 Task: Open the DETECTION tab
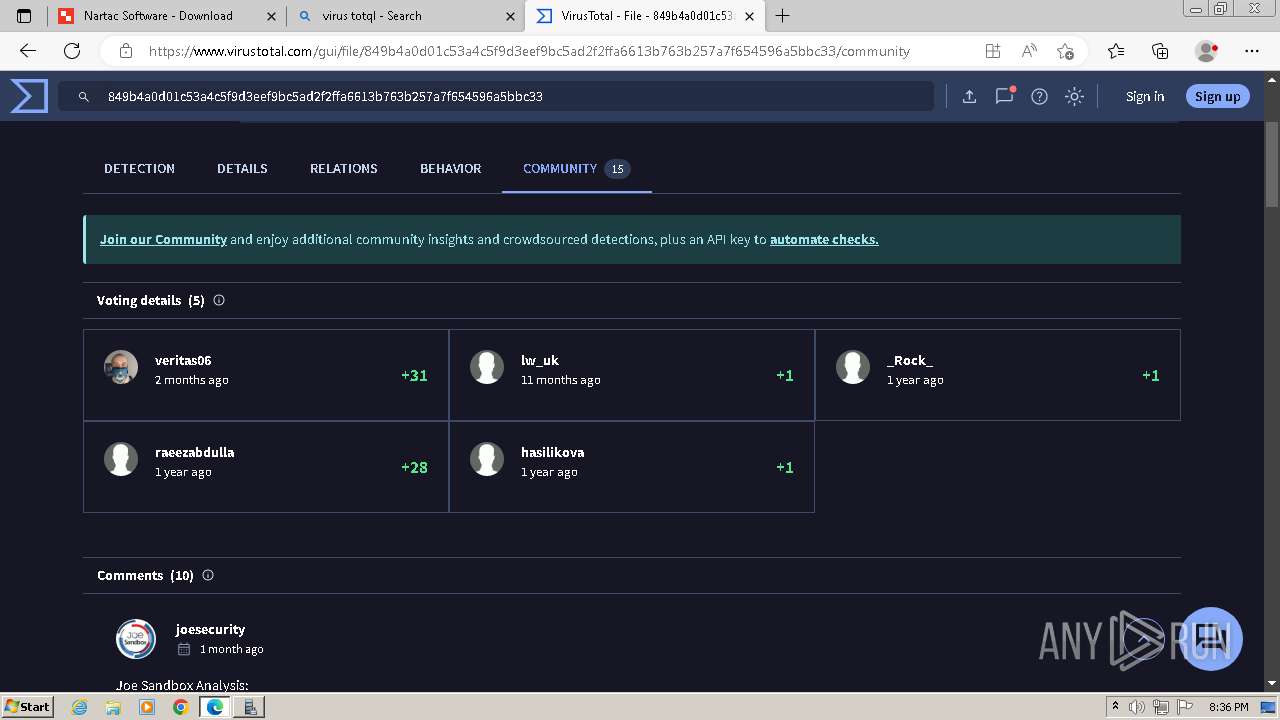tap(139, 169)
